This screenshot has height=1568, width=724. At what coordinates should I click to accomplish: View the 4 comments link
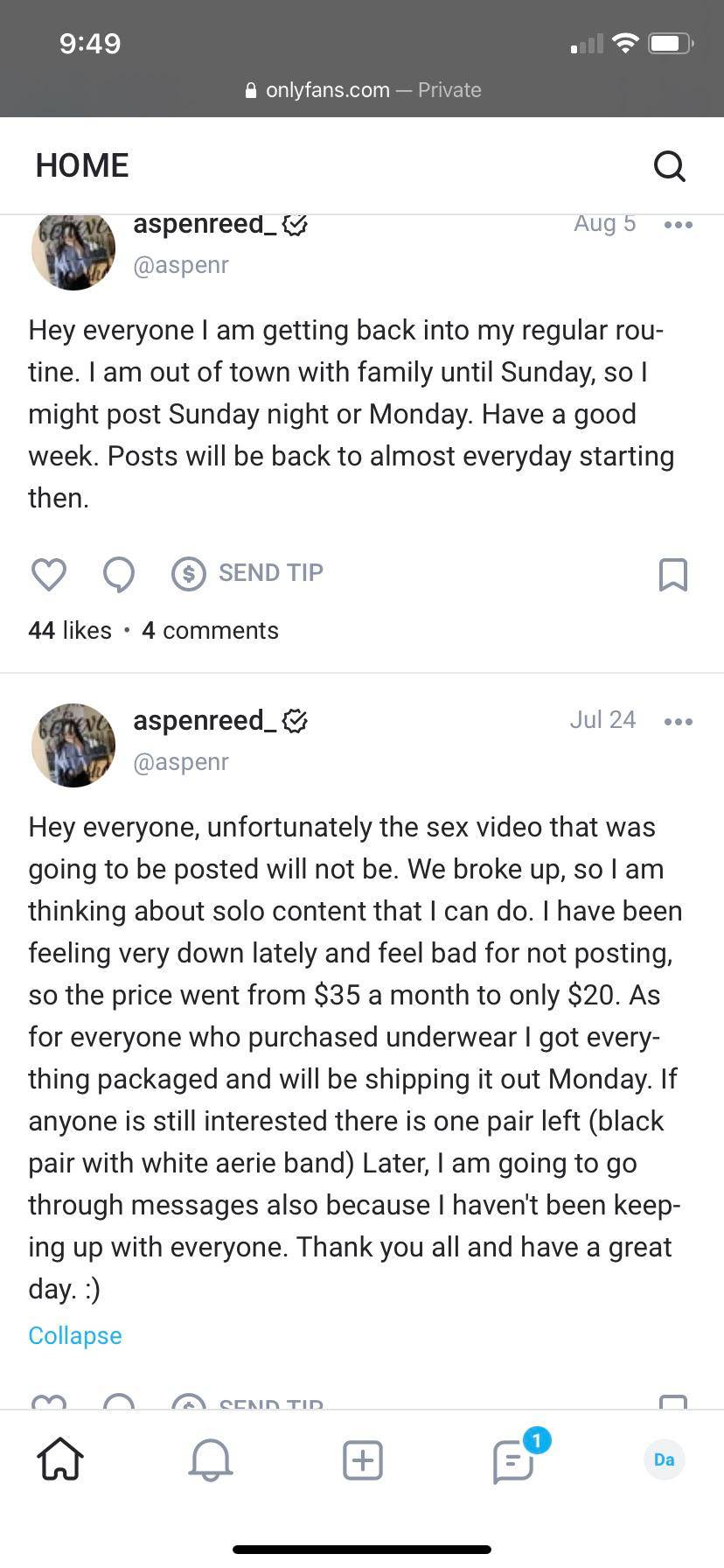click(x=210, y=630)
